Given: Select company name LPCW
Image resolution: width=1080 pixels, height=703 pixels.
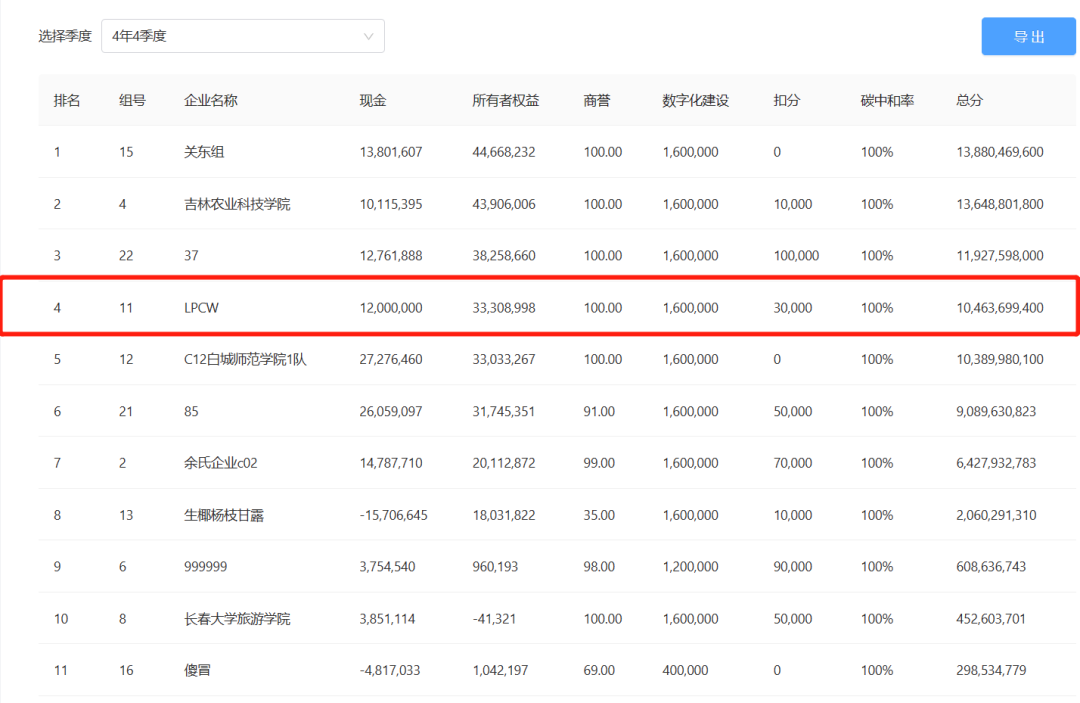Looking at the screenshot, I should point(201,308).
